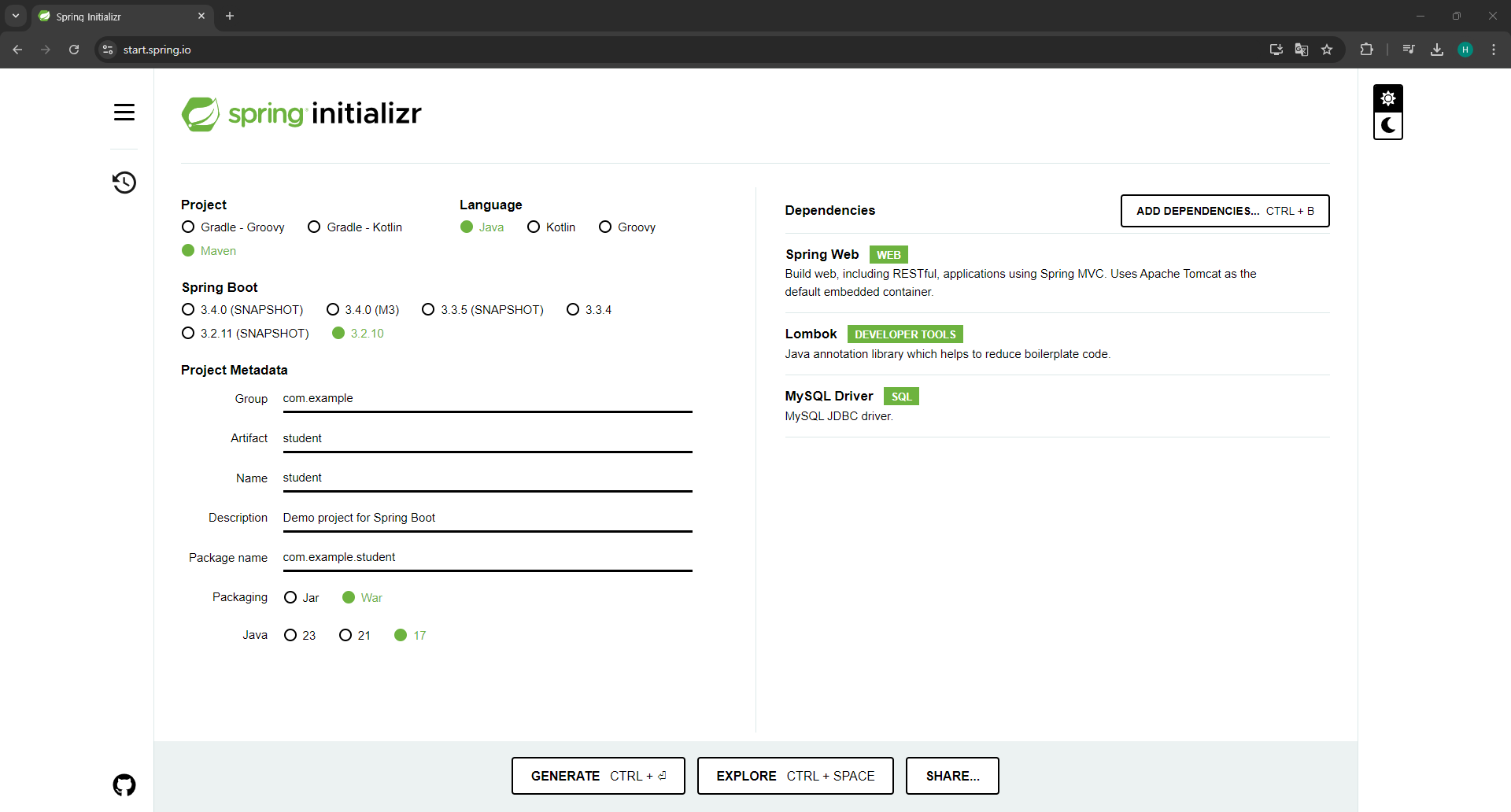
Task: Choose Java version 23
Action: [300, 636]
